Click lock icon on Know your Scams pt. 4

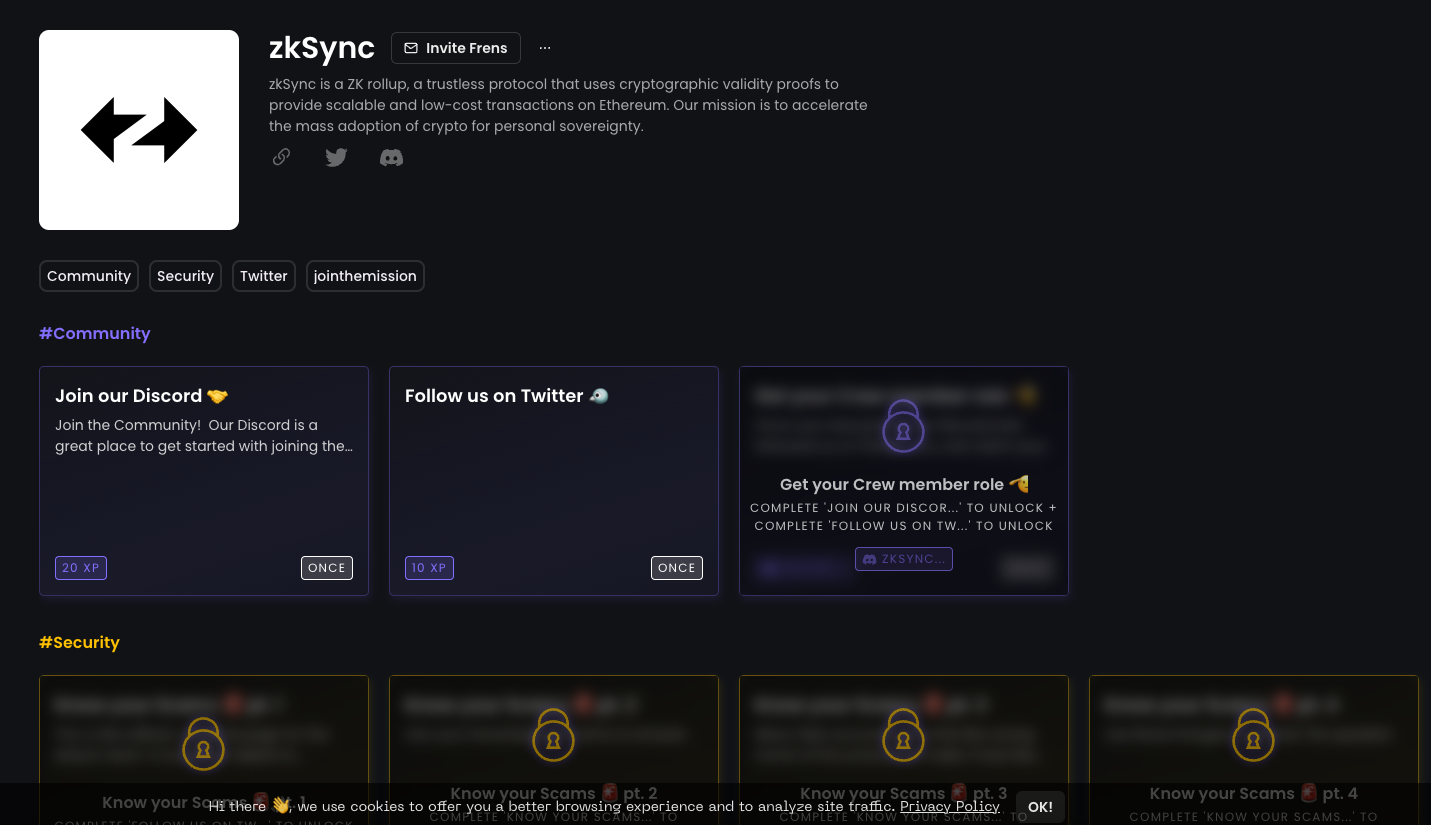[x=1253, y=736]
